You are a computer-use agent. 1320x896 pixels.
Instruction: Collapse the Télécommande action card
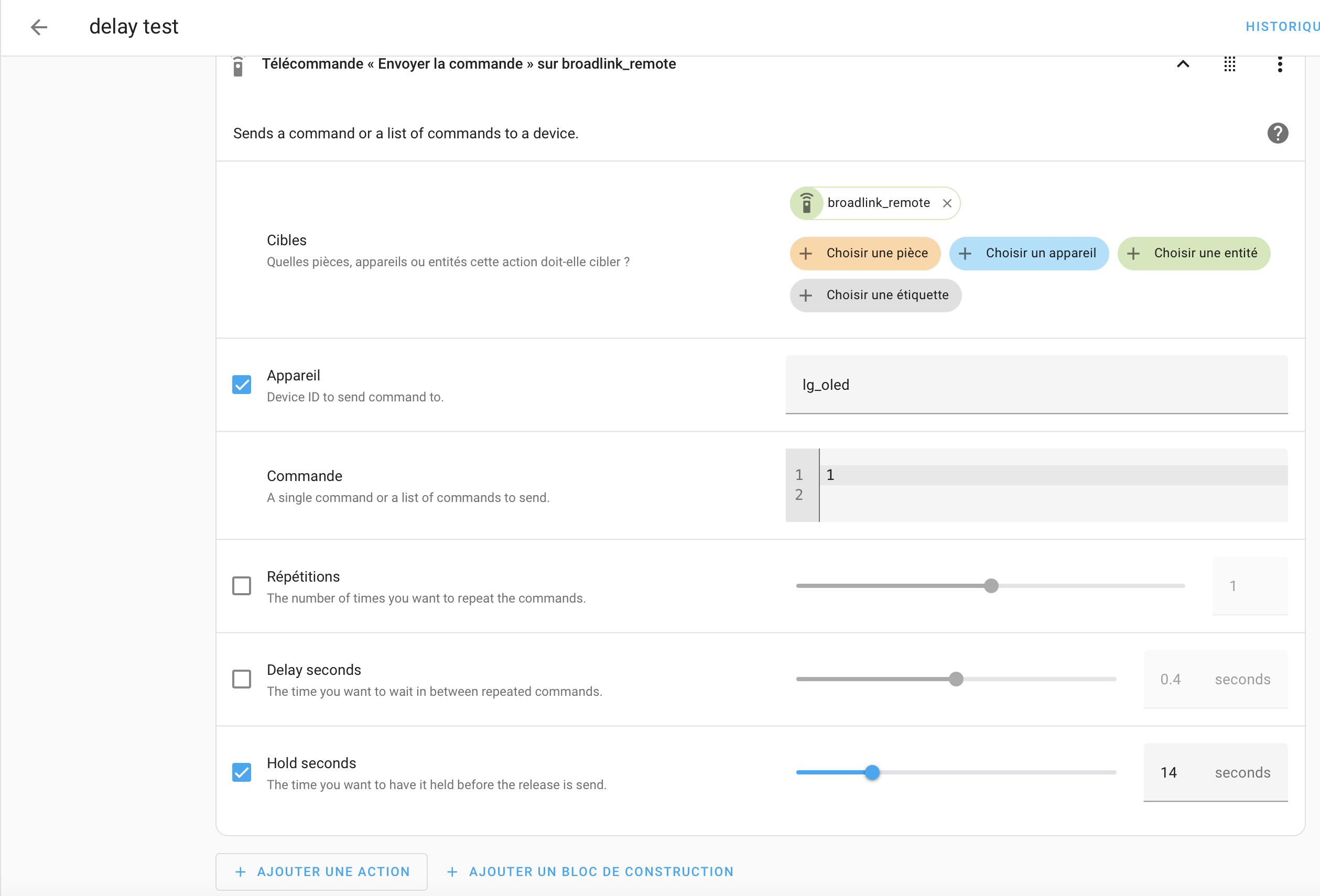pyautogui.click(x=1183, y=64)
